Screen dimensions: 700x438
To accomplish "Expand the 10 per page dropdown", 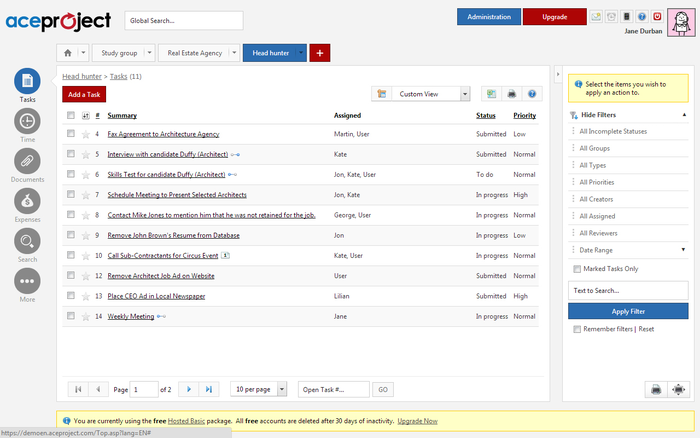I will pyautogui.click(x=282, y=389).
